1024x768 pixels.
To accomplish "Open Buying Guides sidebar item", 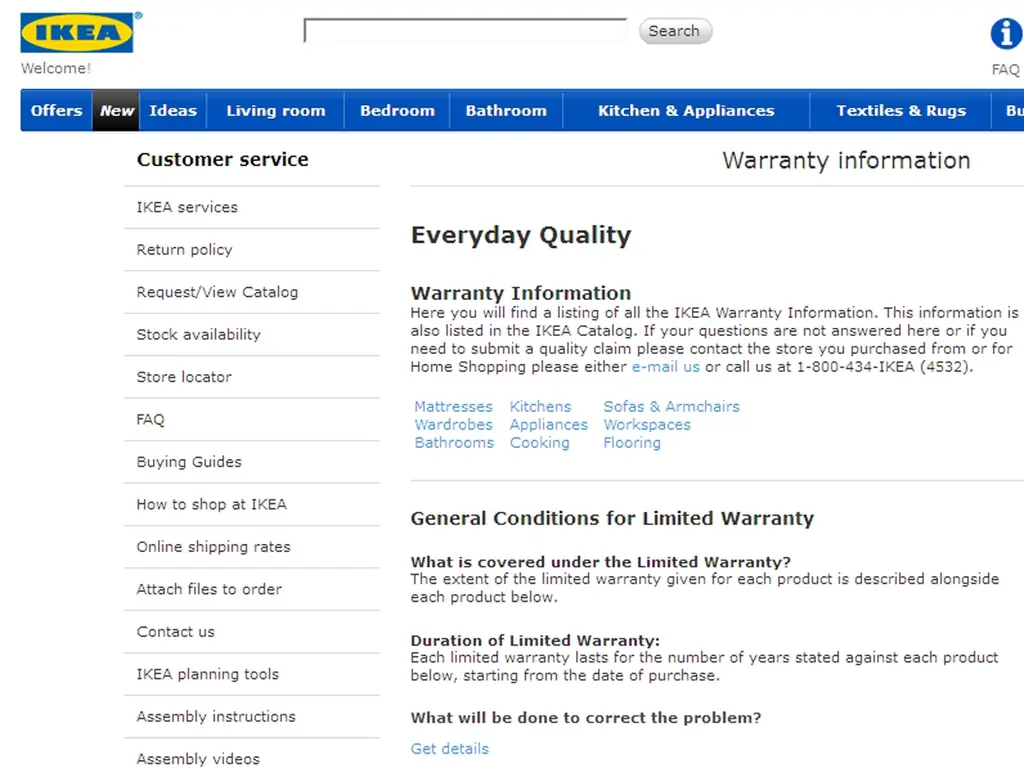I will [x=189, y=462].
